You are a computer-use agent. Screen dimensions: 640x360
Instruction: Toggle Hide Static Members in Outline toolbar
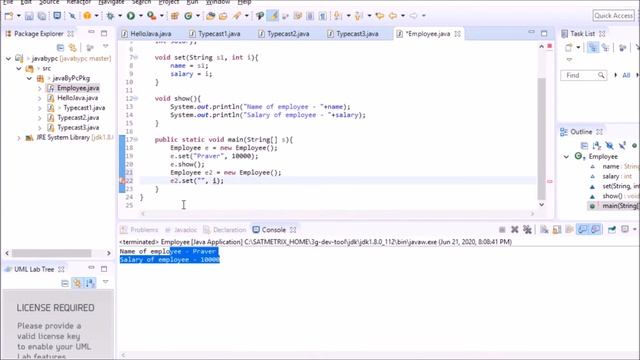(x=622, y=145)
